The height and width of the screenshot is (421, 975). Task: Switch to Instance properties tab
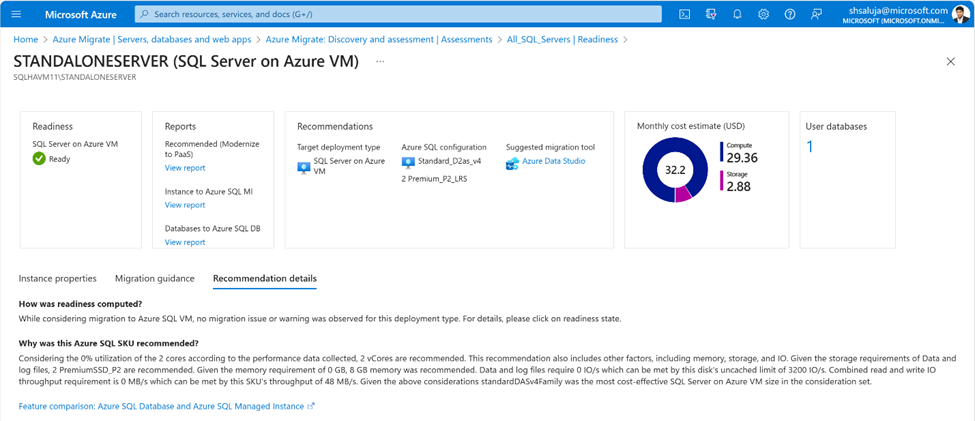click(x=58, y=279)
